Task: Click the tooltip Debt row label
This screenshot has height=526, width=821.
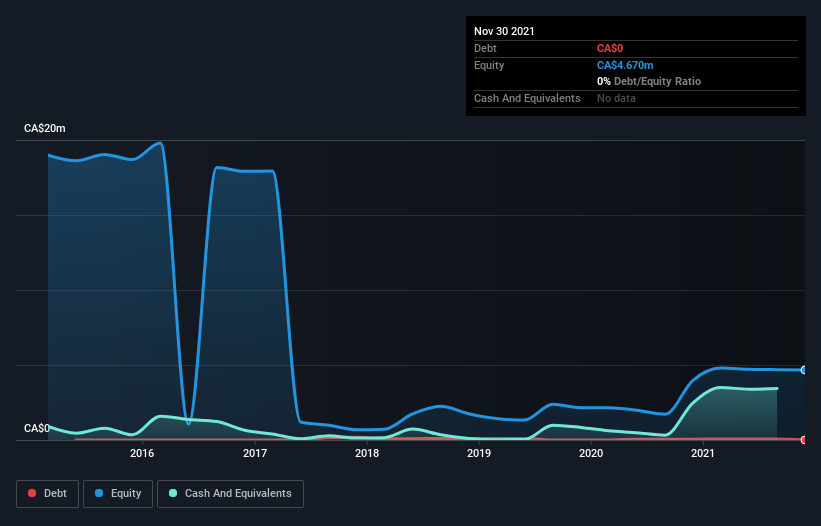Action: tap(485, 48)
